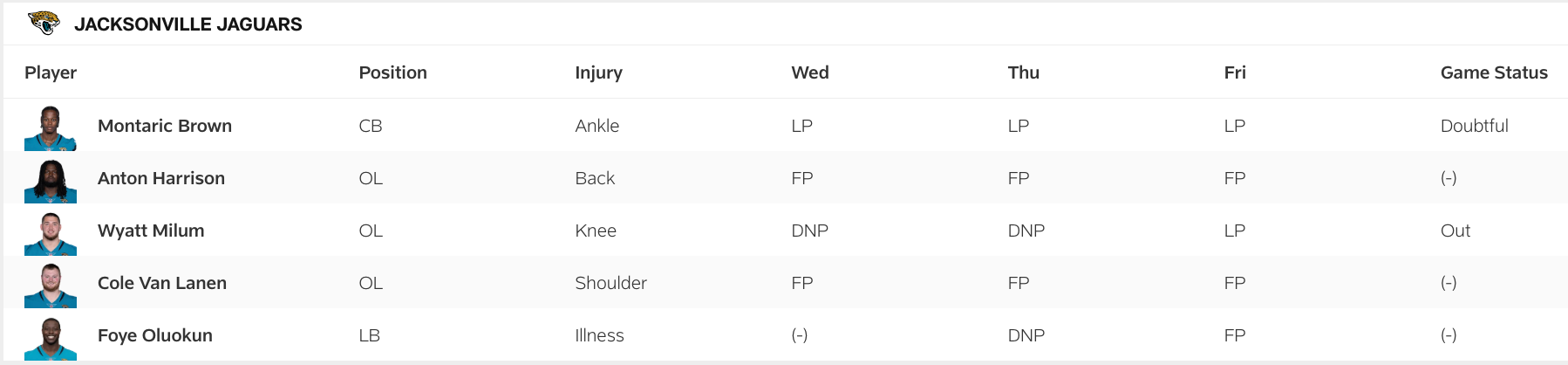The width and height of the screenshot is (1568, 365).
Task: Click the Jacksonville Jaguars team logo
Action: coord(44,24)
